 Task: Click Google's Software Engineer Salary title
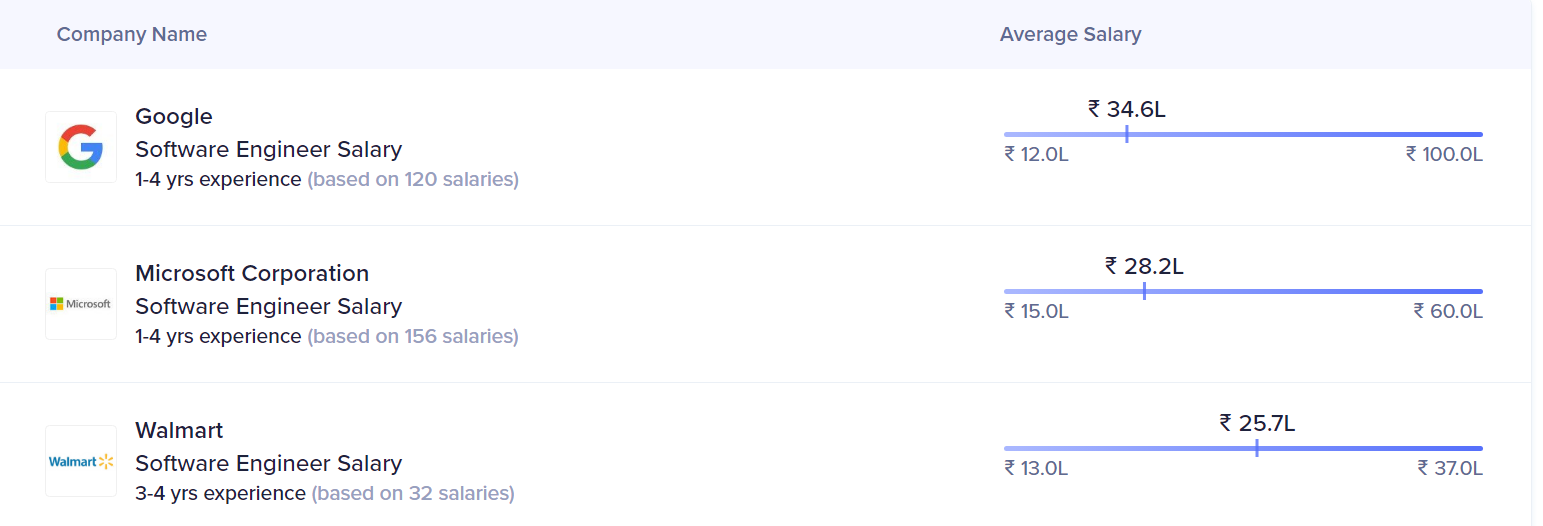tap(268, 149)
